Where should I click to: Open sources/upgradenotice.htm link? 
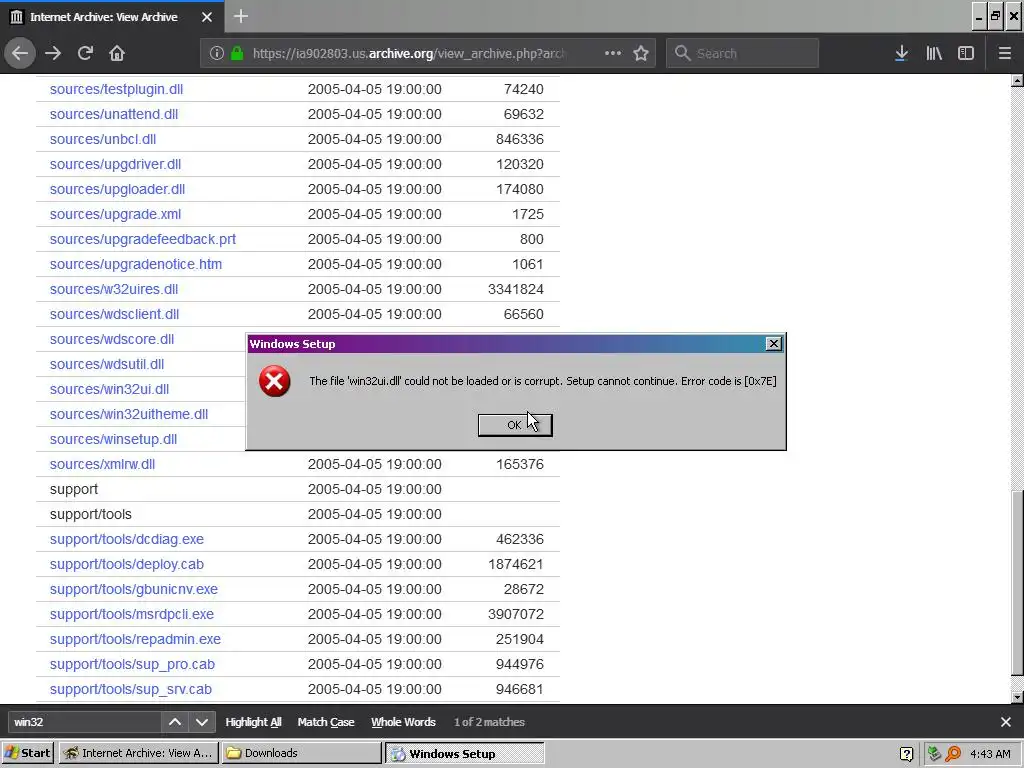136,264
